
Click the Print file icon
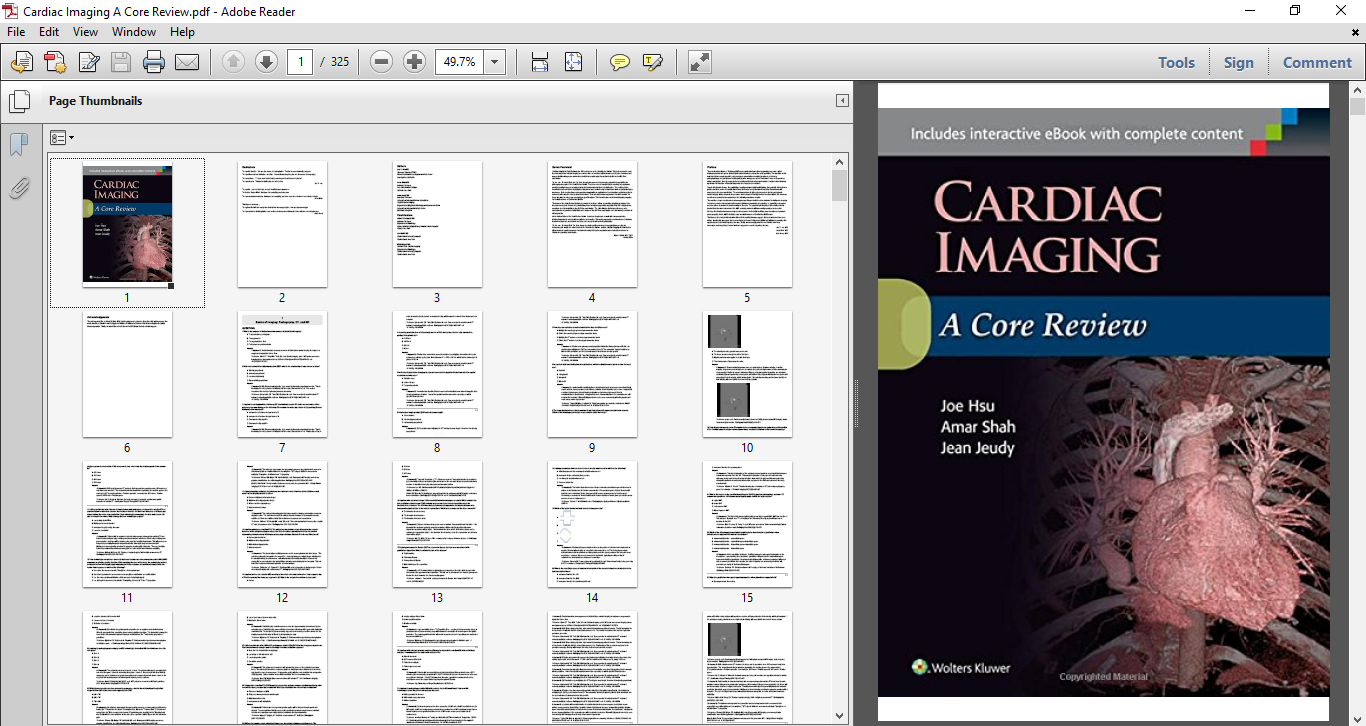tap(153, 62)
